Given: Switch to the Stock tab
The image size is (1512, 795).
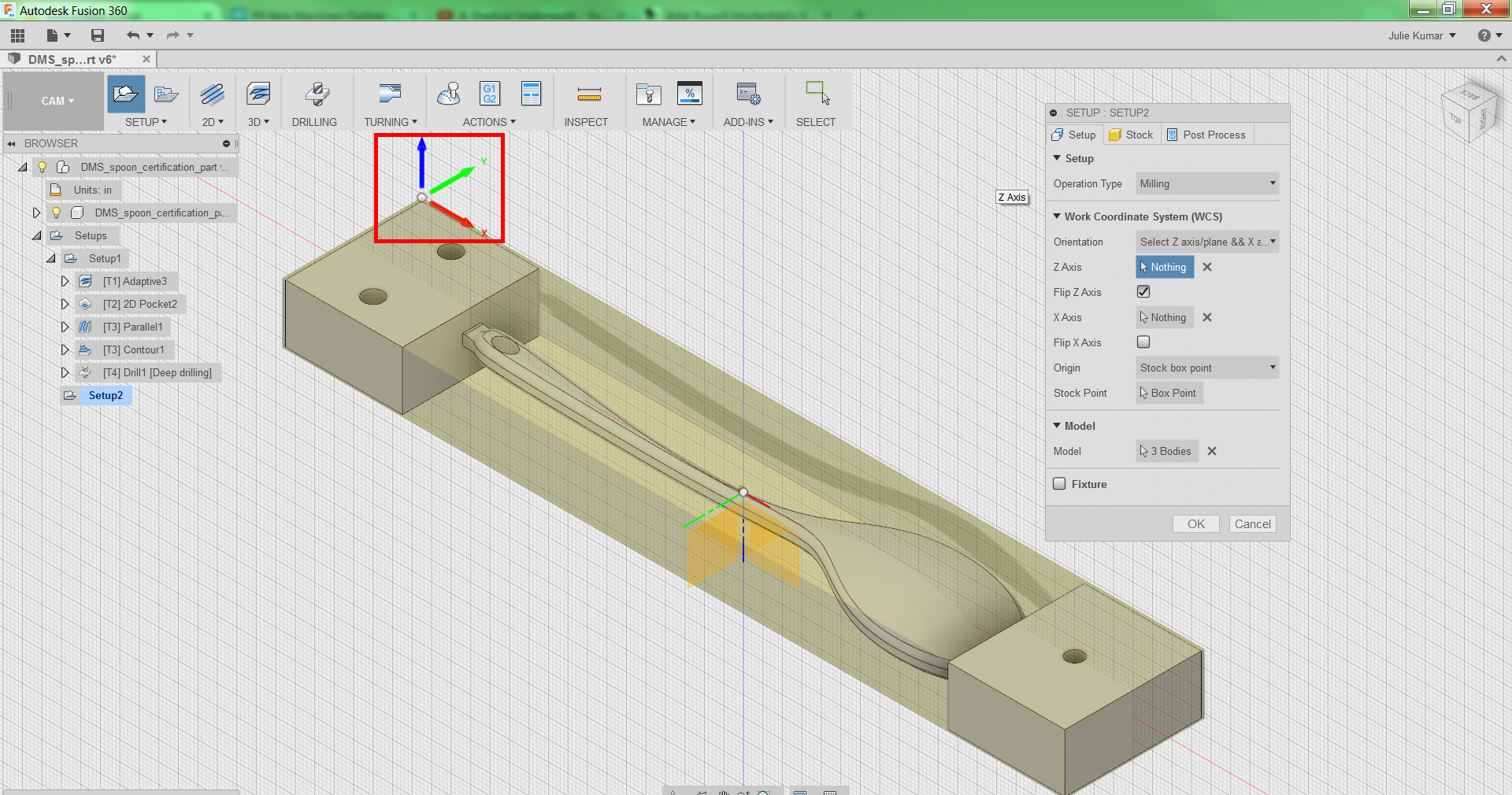Looking at the screenshot, I should pos(1131,135).
